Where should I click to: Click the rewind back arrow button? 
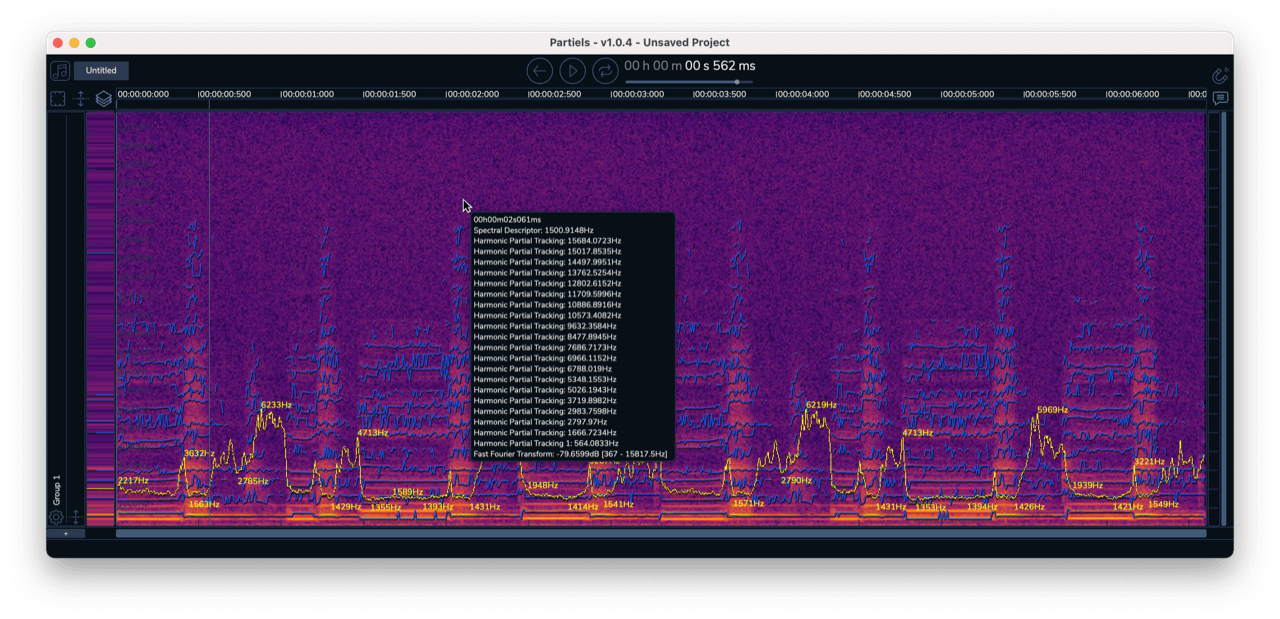pos(540,70)
